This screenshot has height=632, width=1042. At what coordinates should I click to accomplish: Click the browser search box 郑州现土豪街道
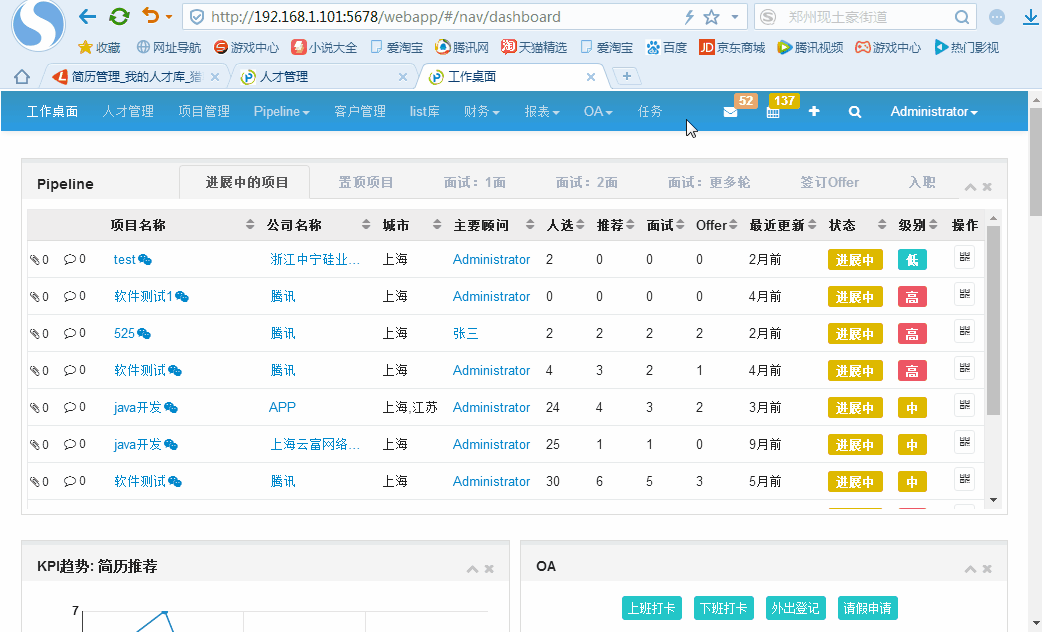coord(864,17)
